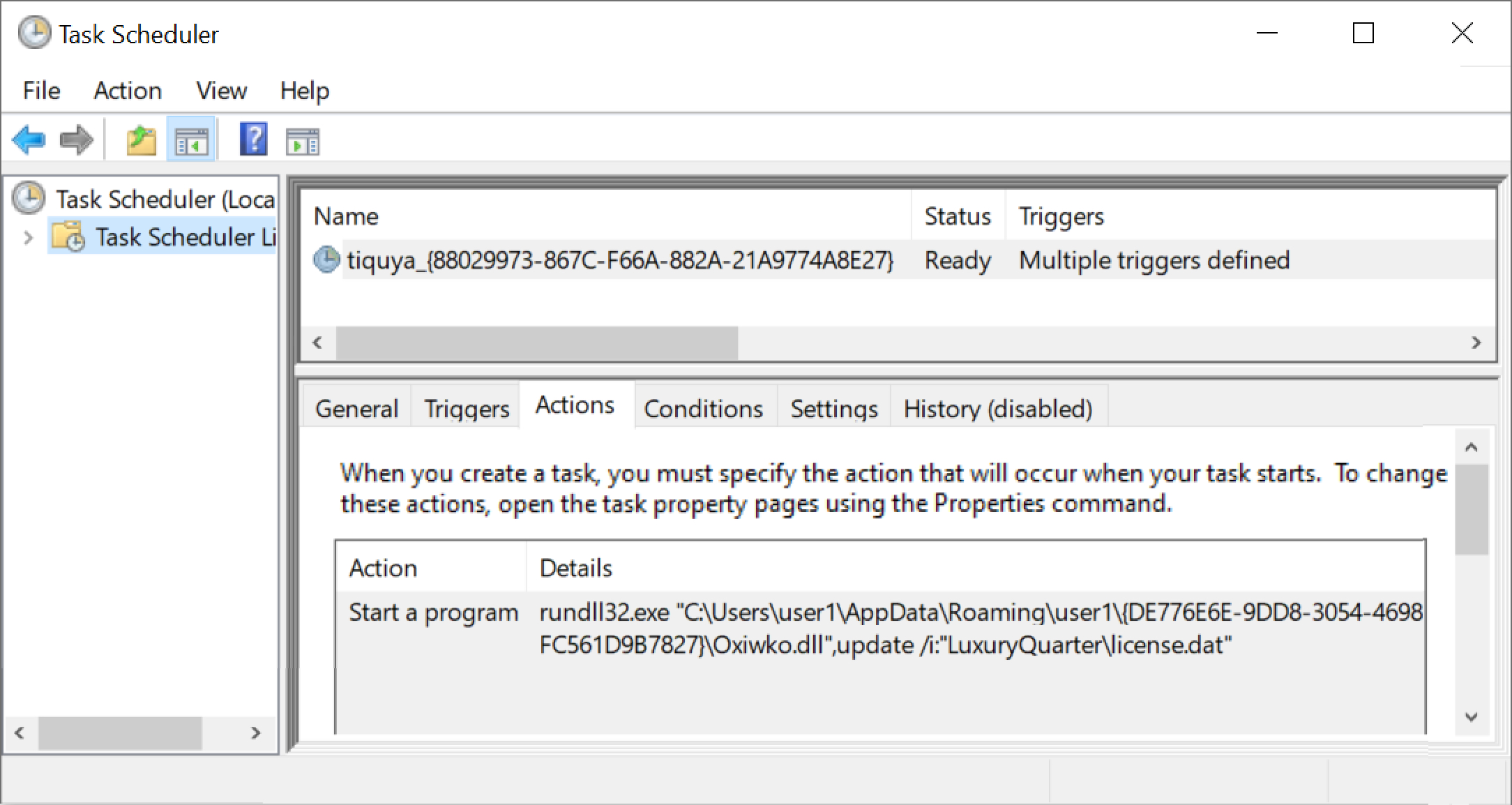Expand the Task Scheduler Library tree node
Screen dimensions: 1512x805
point(27,237)
